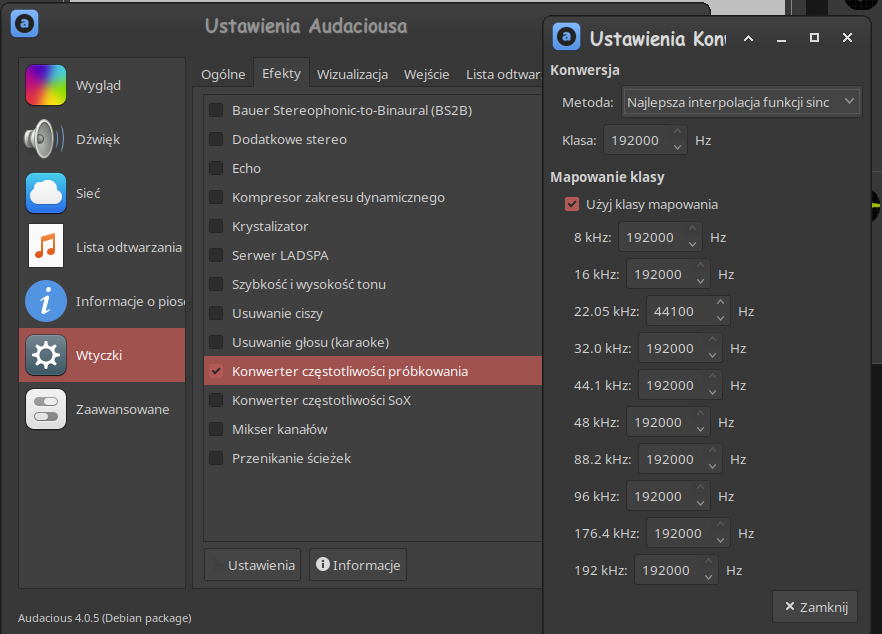This screenshot has height=634, width=882.
Task: Toggle the Echo effect checkbox
Action: pos(216,168)
